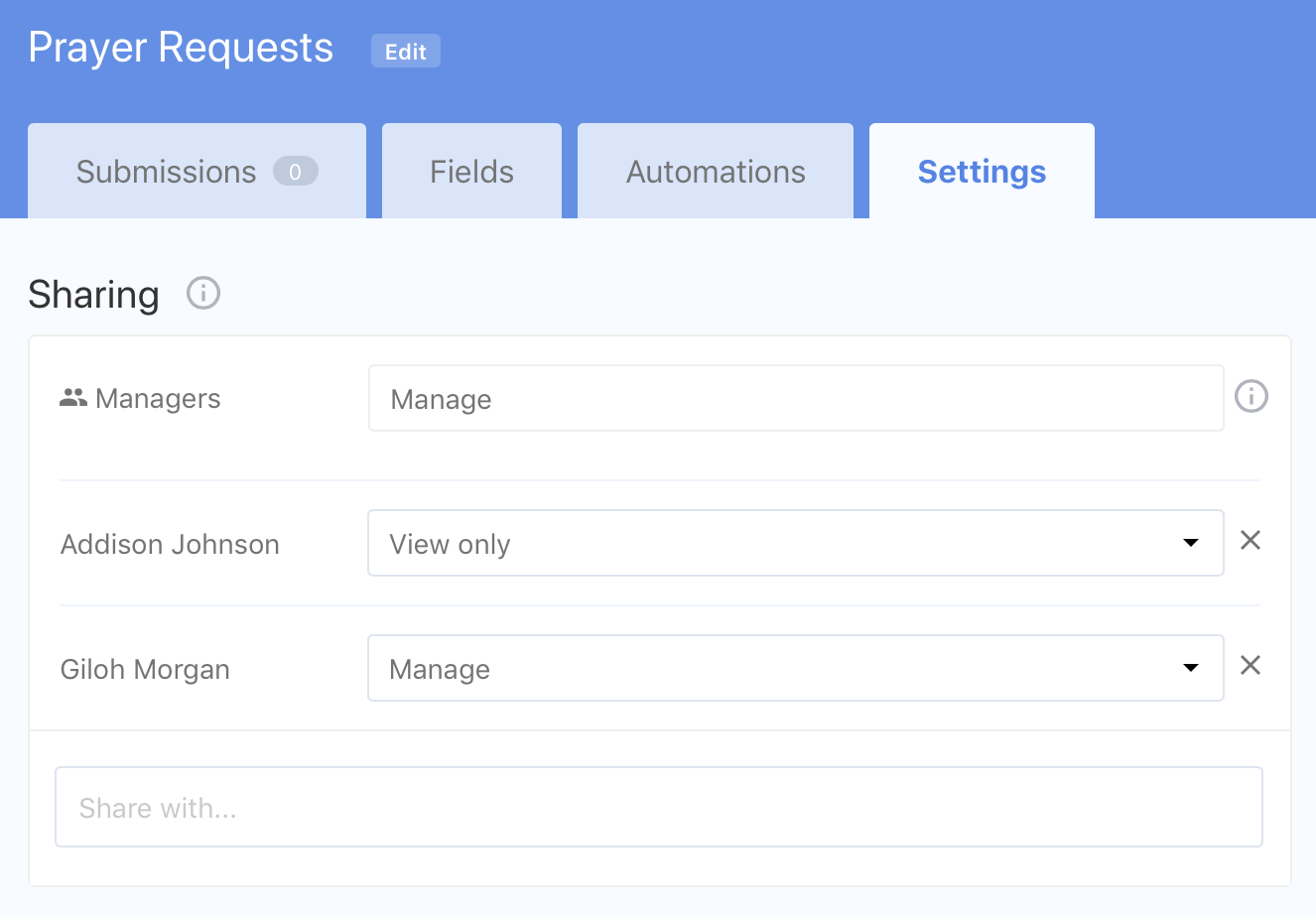Image resolution: width=1316 pixels, height=917 pixels.
Task: Click the info icon next to Managers field
Action: tap(1250, 397)
